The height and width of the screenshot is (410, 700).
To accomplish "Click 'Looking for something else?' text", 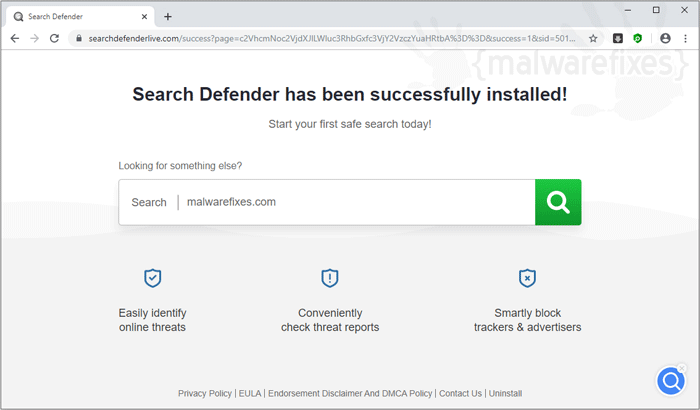I will 180,166.
